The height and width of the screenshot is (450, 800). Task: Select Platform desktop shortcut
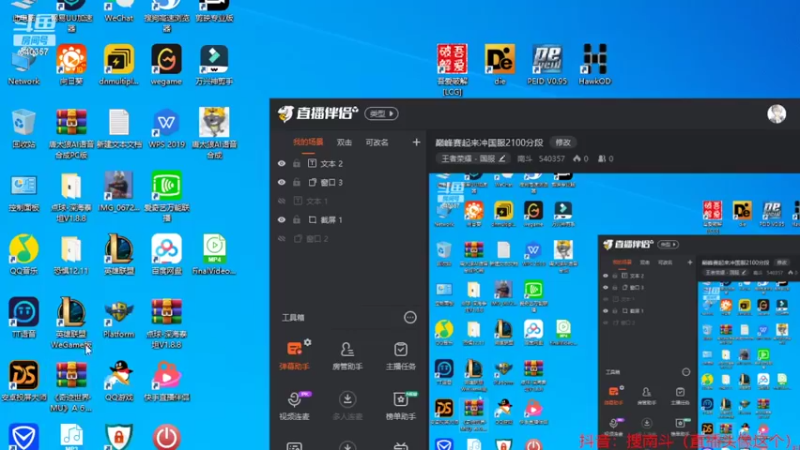119,317
